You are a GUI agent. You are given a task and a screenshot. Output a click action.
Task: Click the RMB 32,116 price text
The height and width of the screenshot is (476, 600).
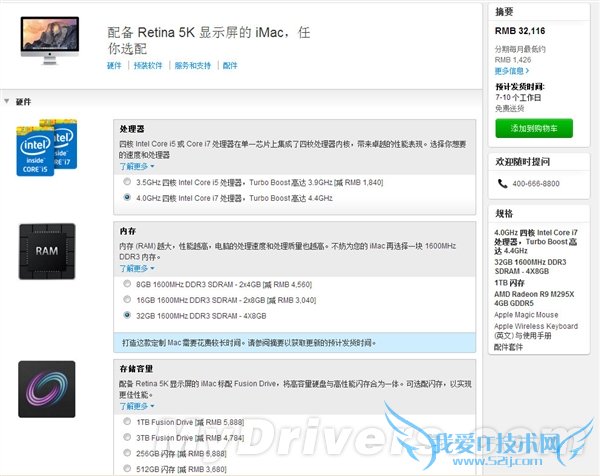point(520,31)
